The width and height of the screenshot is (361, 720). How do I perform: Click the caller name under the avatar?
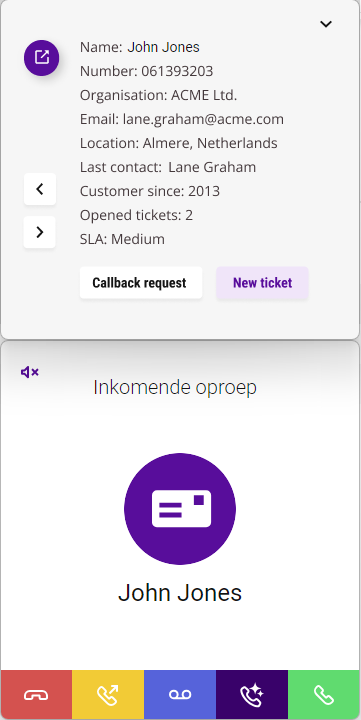[180, 593]
